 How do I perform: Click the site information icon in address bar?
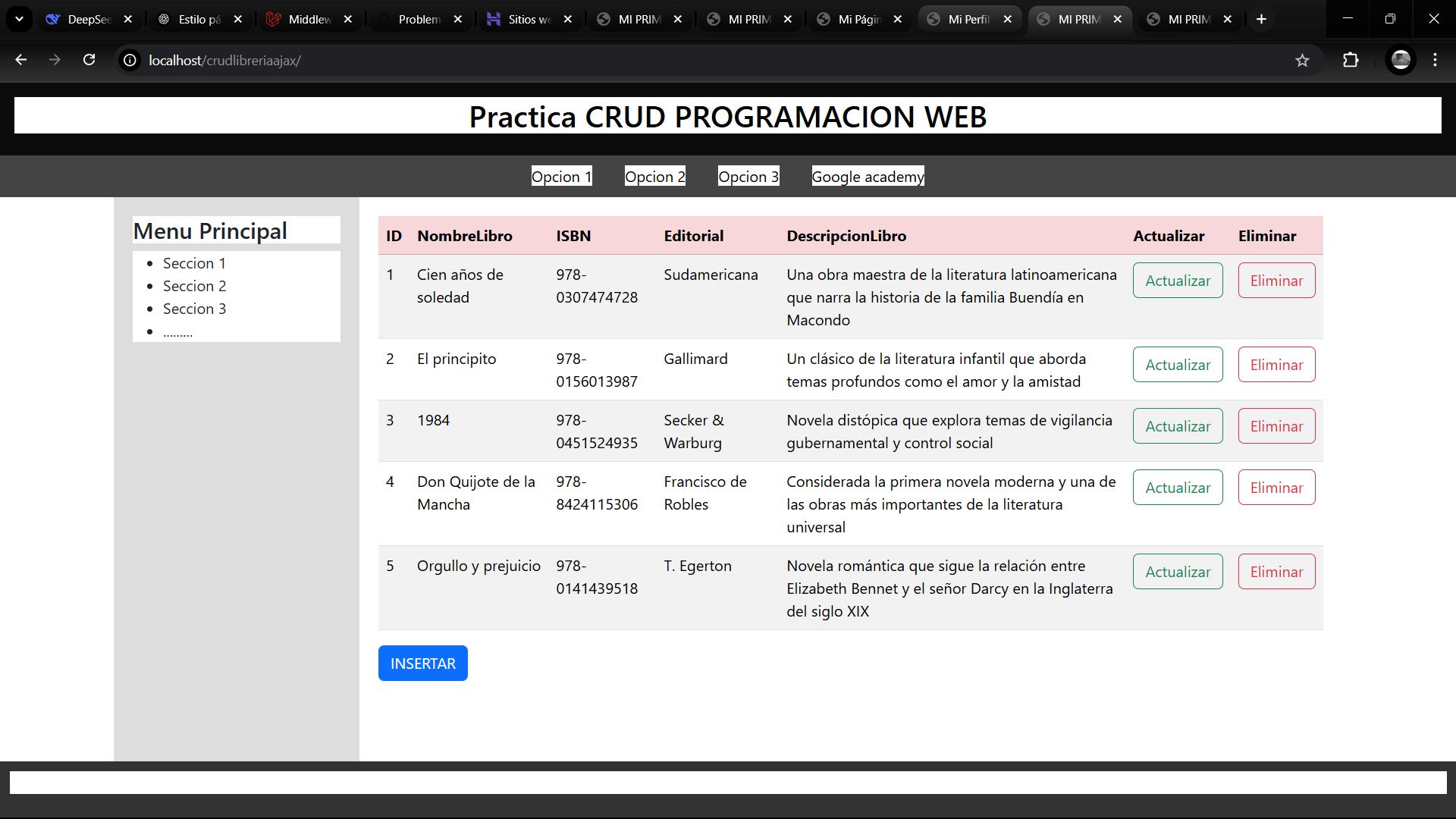(x=129, y=60)
